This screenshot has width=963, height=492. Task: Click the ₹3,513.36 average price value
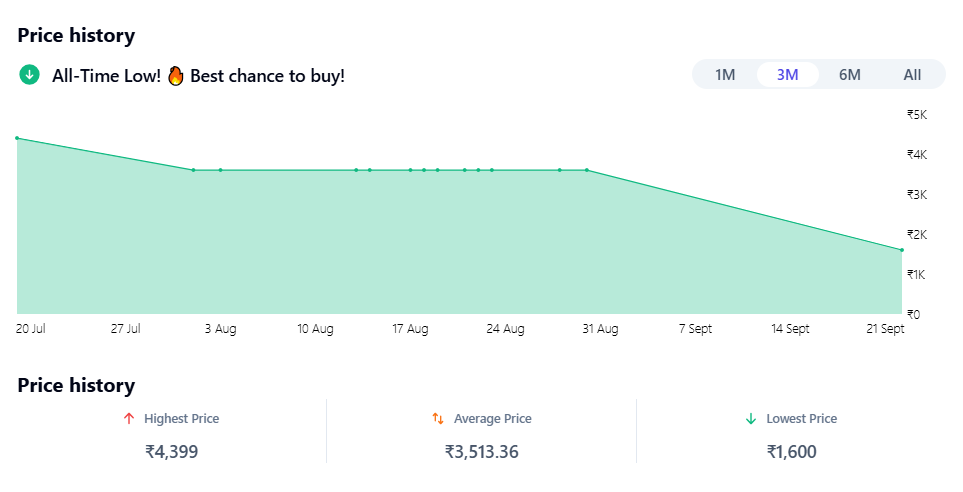coord(482,452)
